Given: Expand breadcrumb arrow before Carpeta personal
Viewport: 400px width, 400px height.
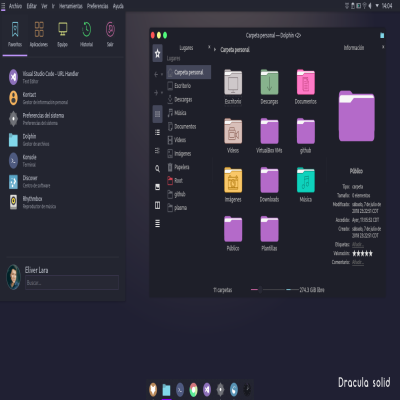Looking at the screenshot, I should tap(215, 50).
